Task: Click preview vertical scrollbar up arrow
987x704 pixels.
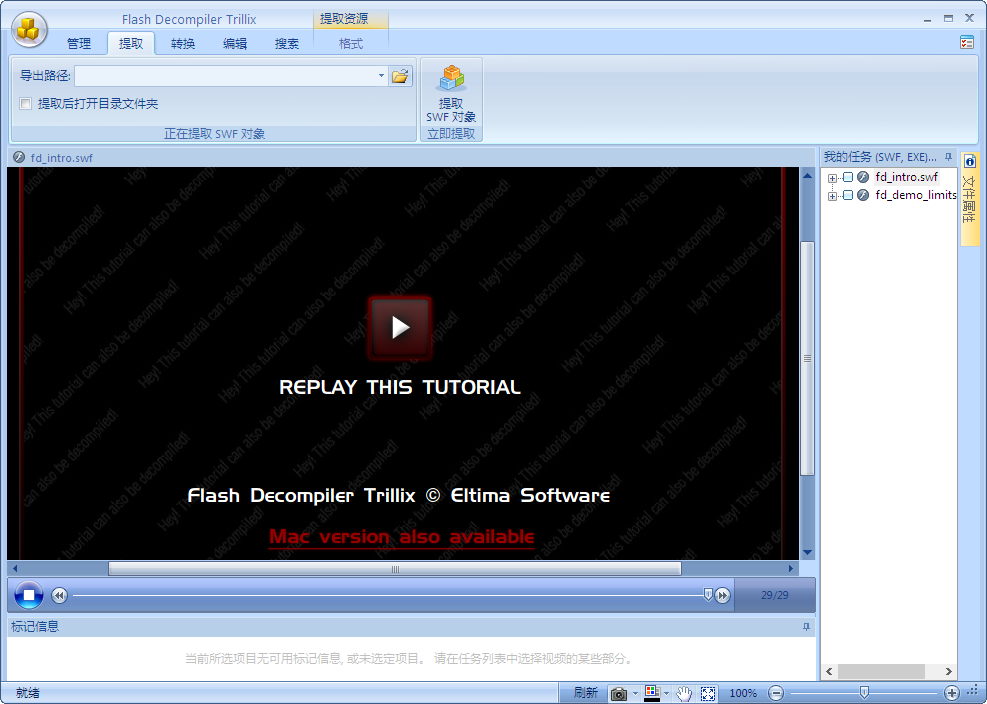Action: tap(808, 175)
